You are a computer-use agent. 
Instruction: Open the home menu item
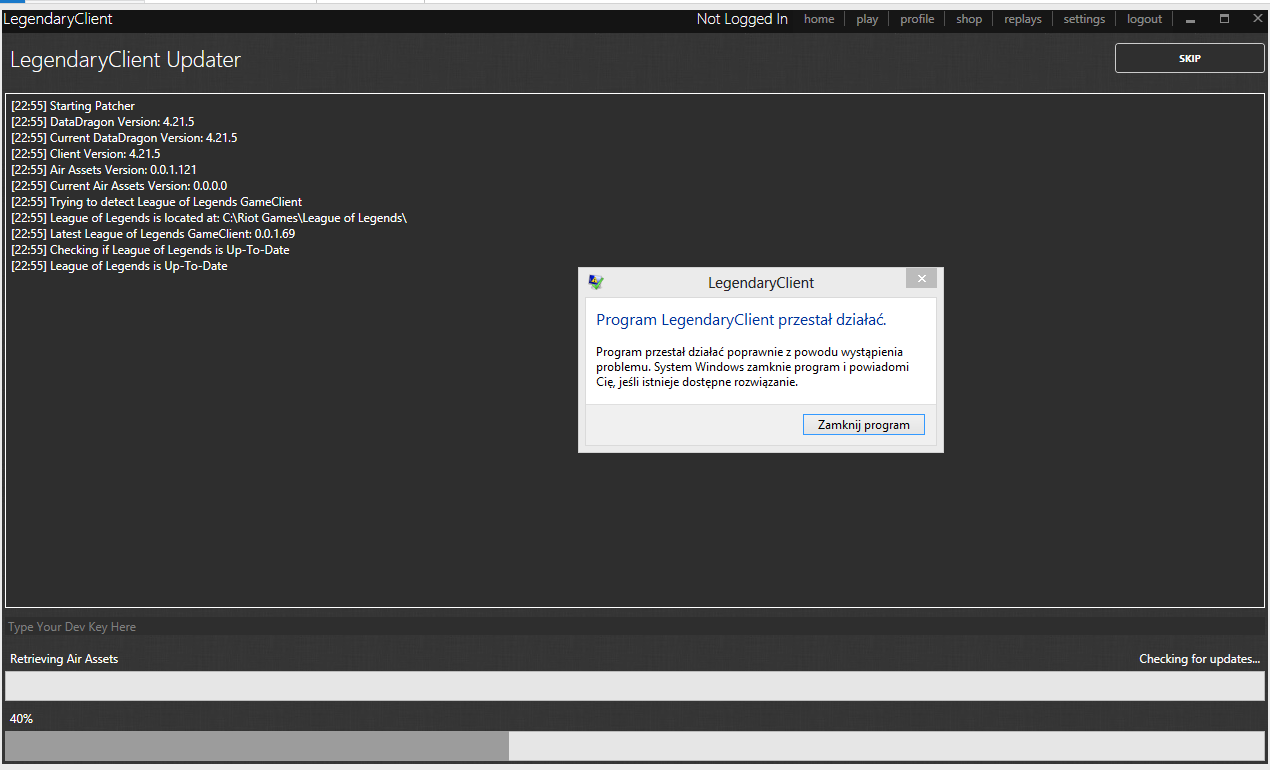click(x=819, y=19)
